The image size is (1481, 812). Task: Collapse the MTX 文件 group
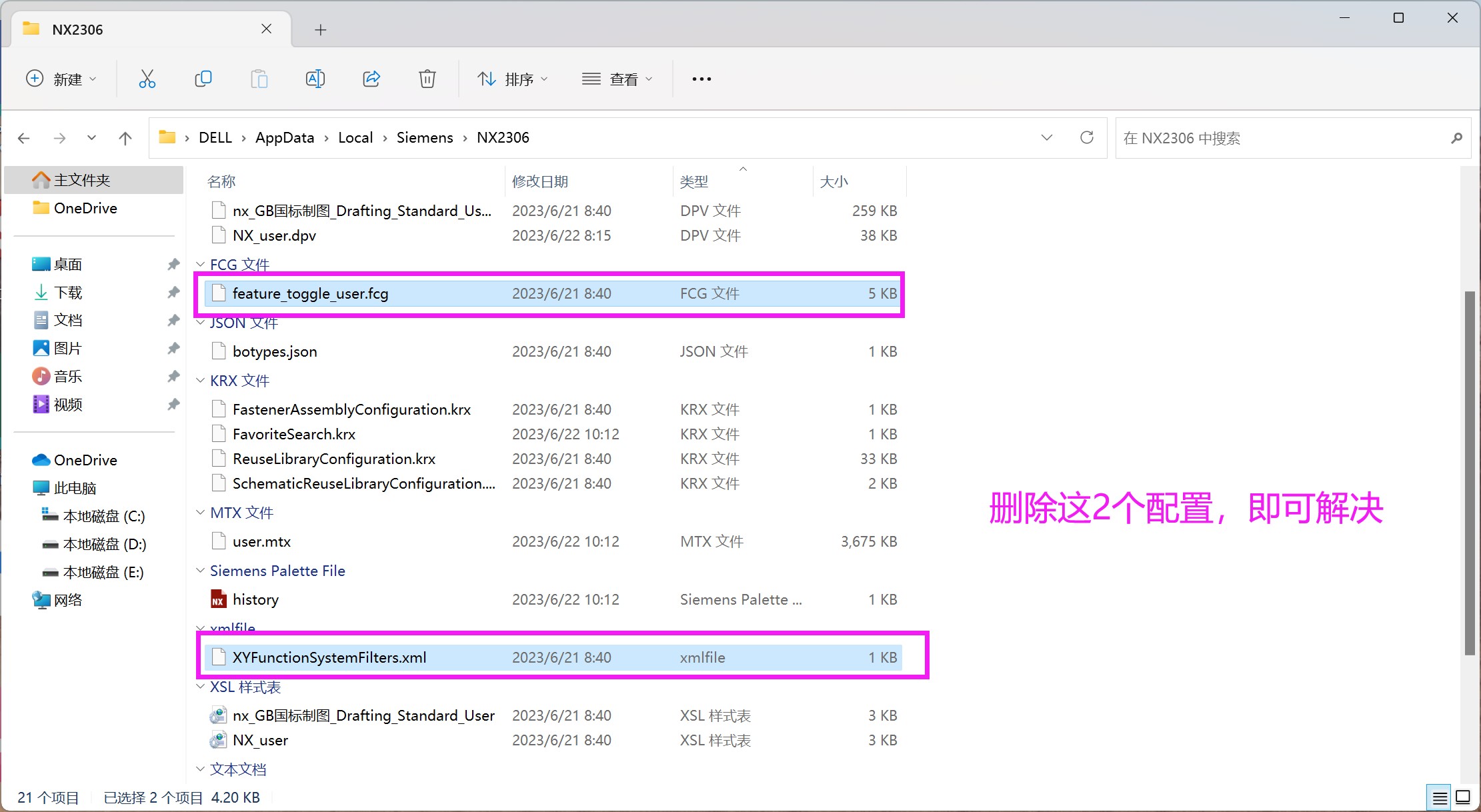(200, 513)
